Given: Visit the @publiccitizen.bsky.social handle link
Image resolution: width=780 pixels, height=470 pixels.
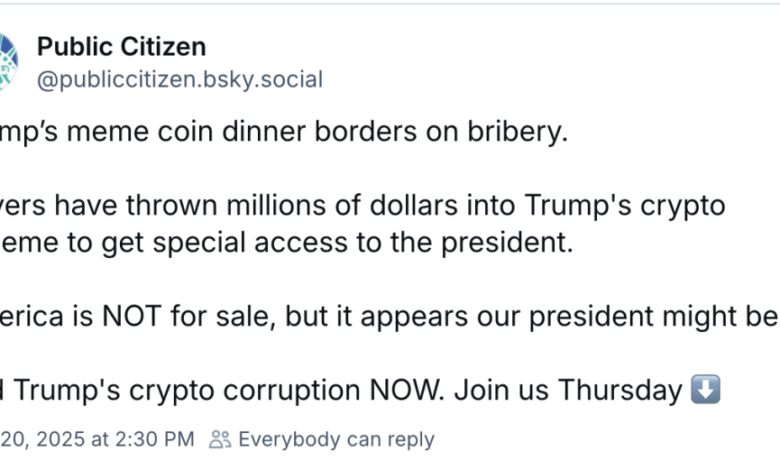Looking at the screenshot, I should point(180,80).
